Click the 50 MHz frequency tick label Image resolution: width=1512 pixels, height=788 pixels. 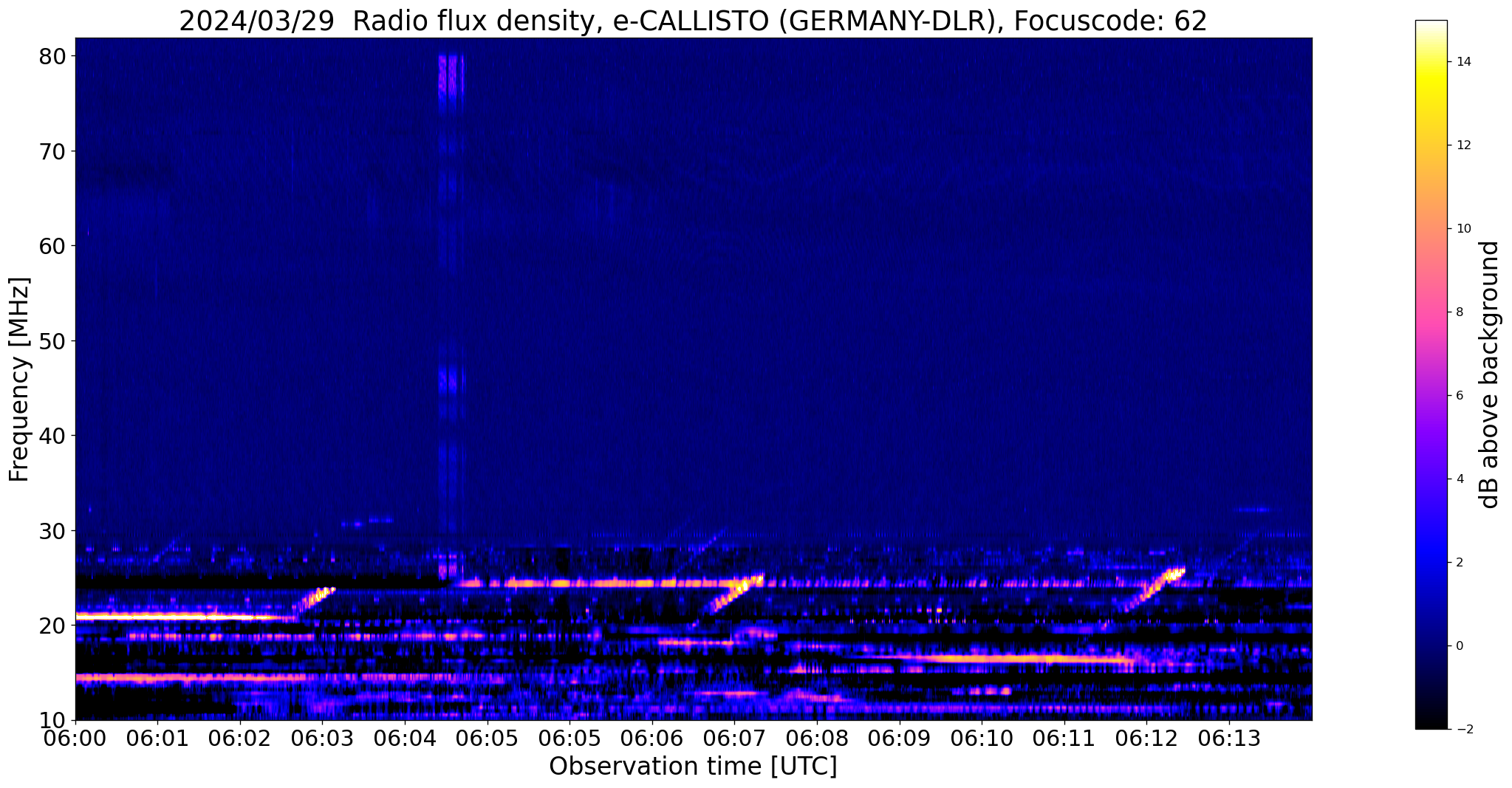(52, 341)
